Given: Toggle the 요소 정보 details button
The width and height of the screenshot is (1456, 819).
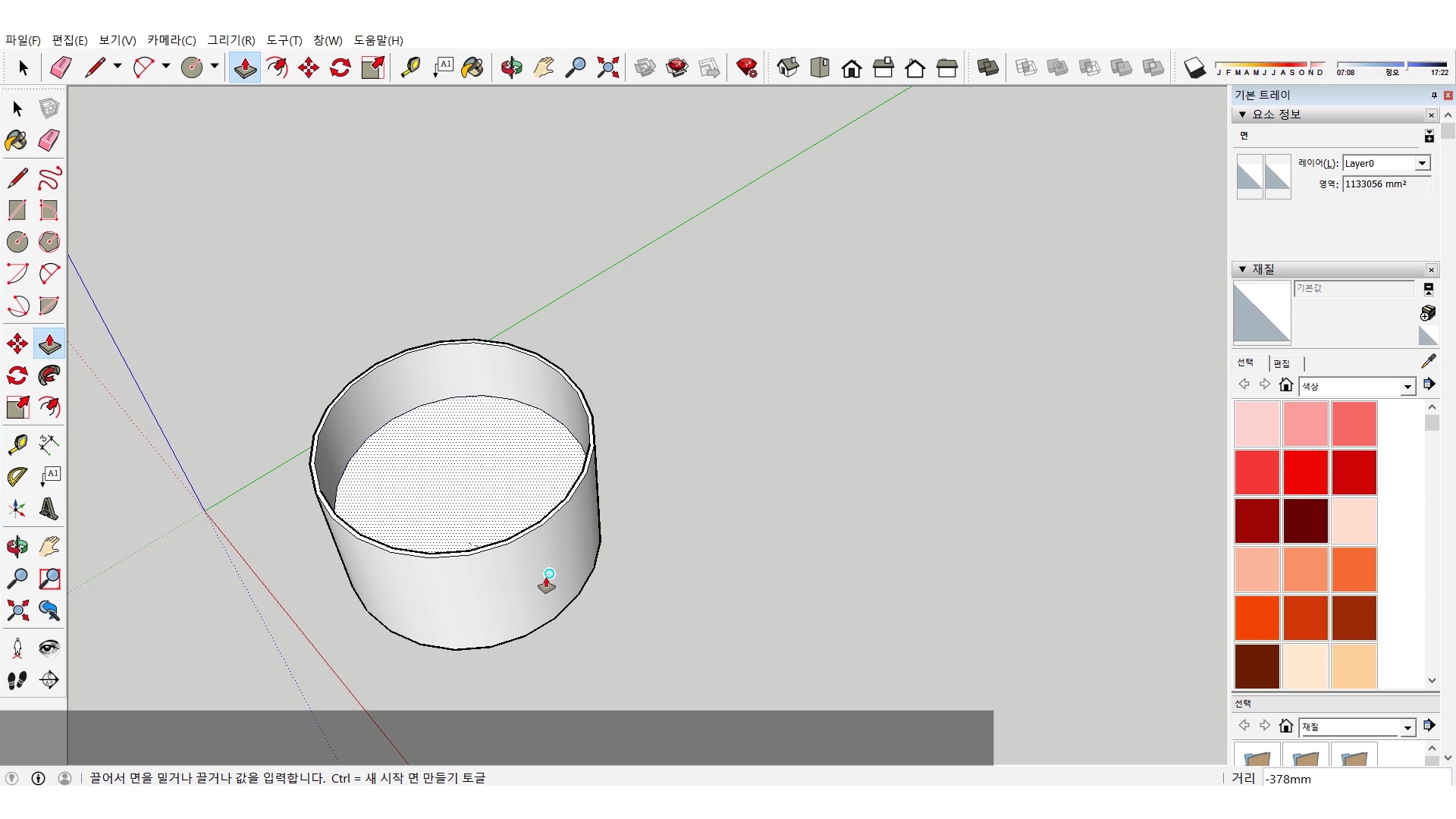Looking at the screenshot, I should (x=1429, y=136).
